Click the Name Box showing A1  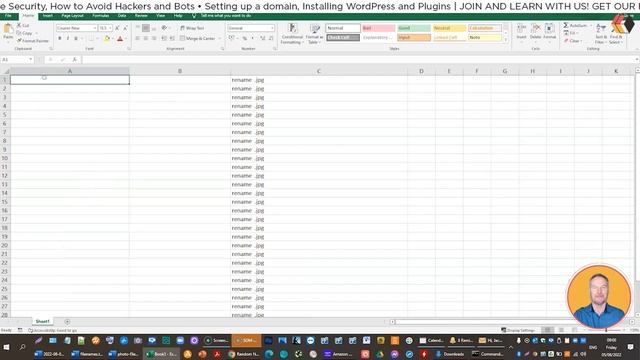(x=17, y=60)
